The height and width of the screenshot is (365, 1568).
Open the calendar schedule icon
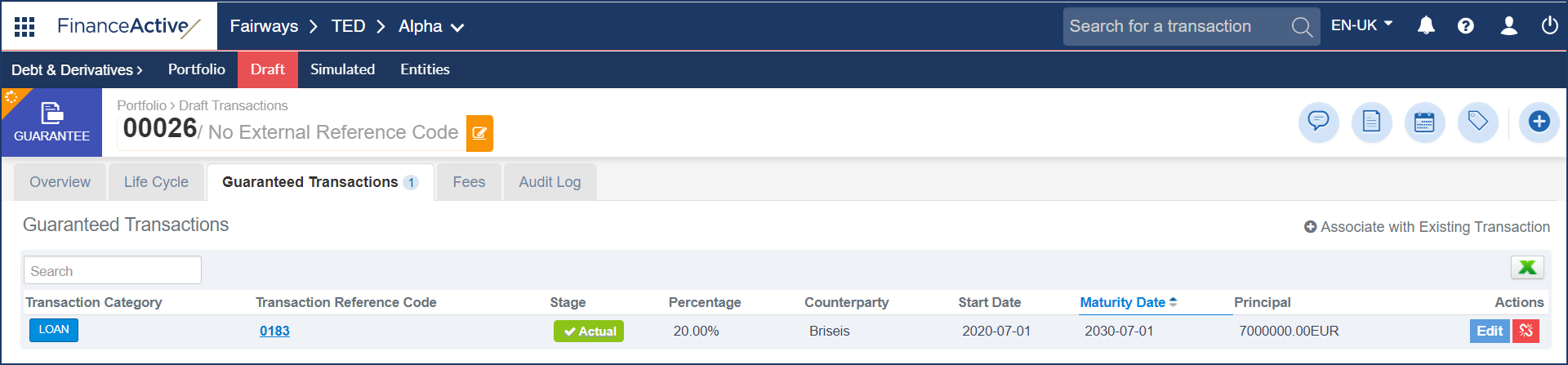coord(1424,122)
